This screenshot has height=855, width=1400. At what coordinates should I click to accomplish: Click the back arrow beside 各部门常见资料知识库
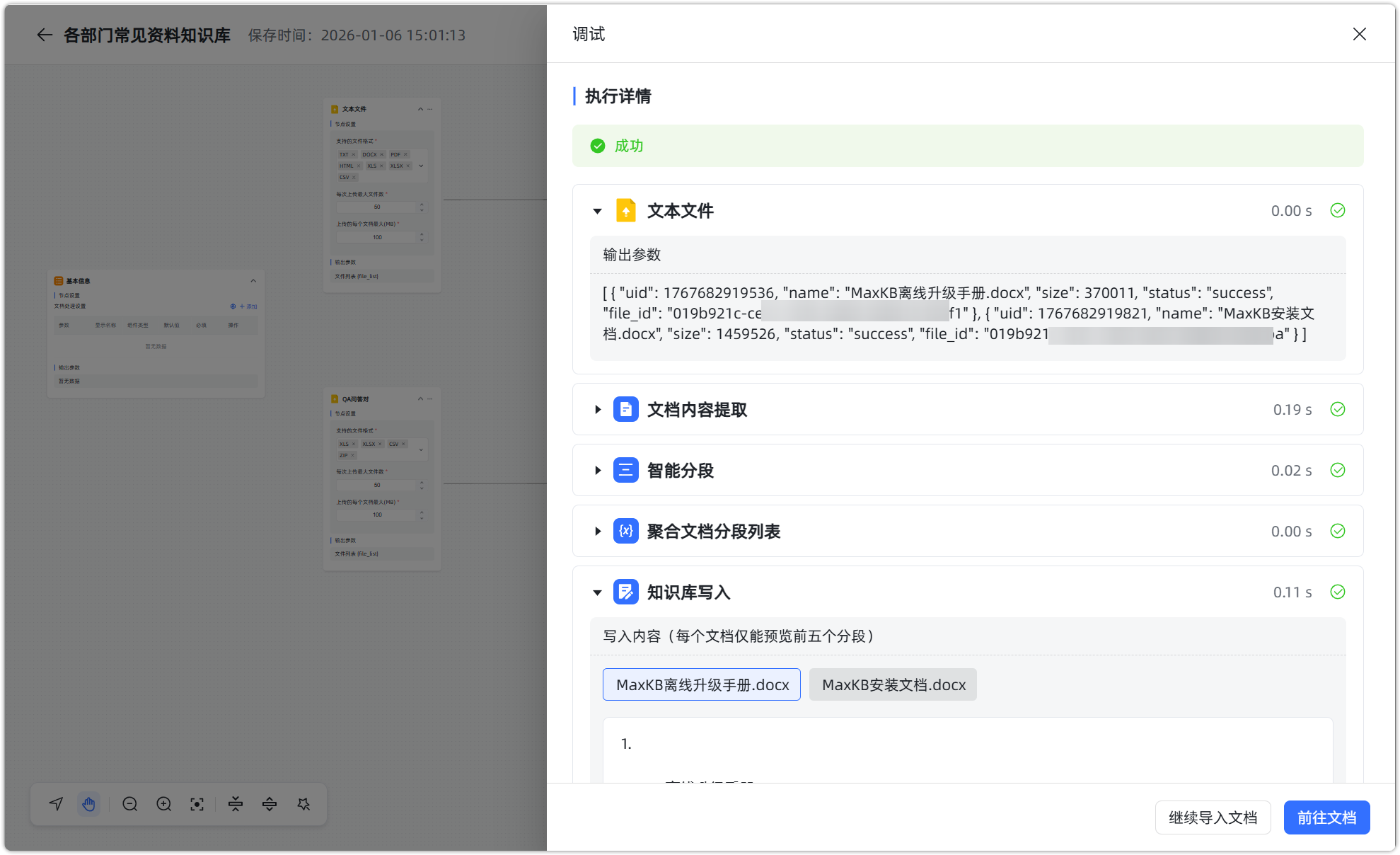click(44, 35)
